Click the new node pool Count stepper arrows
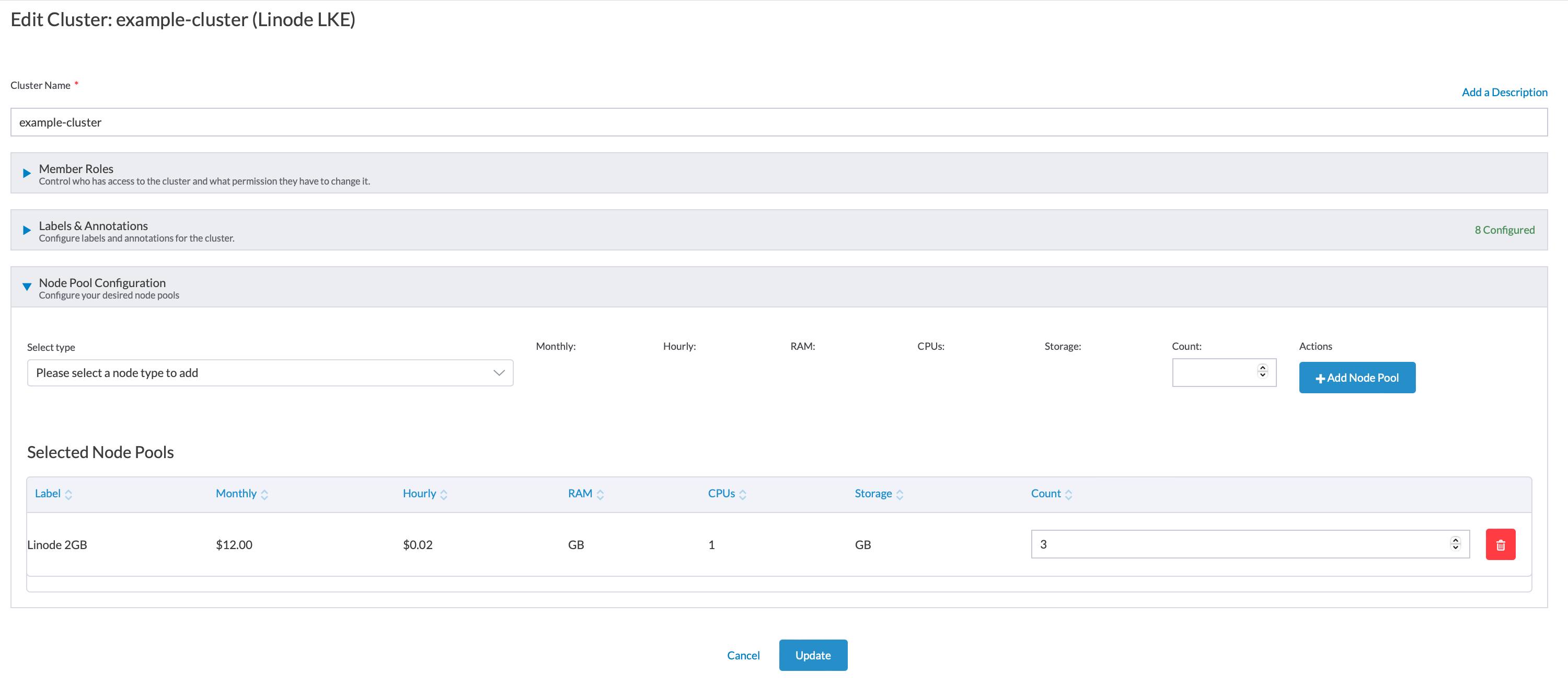Screen dimensions: 1568x684 tap(1262, 371)
